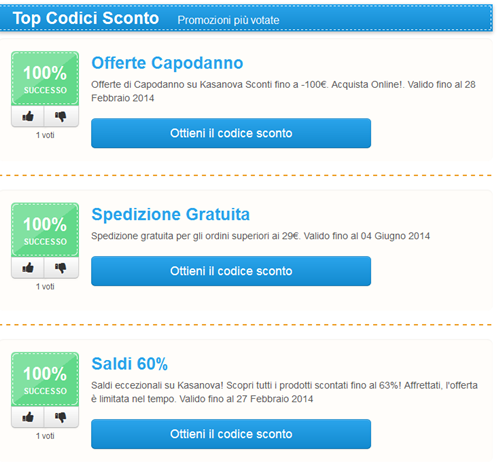
Task: Give thumbs up to Spedizione Gratuita offer
Action: tap(28, 268)
